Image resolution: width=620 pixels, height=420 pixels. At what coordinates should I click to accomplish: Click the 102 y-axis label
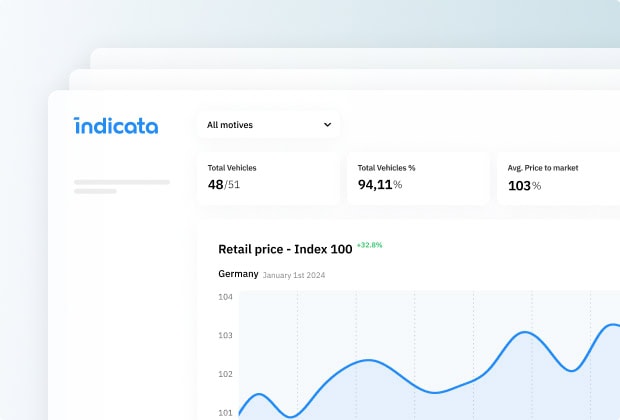click(x=225, y=374)
